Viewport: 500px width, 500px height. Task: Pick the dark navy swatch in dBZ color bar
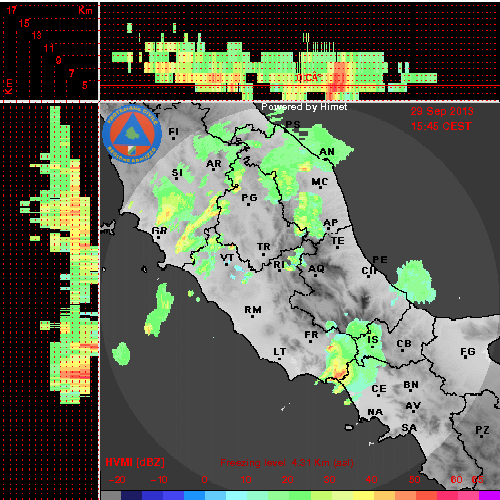pos(132,496)
